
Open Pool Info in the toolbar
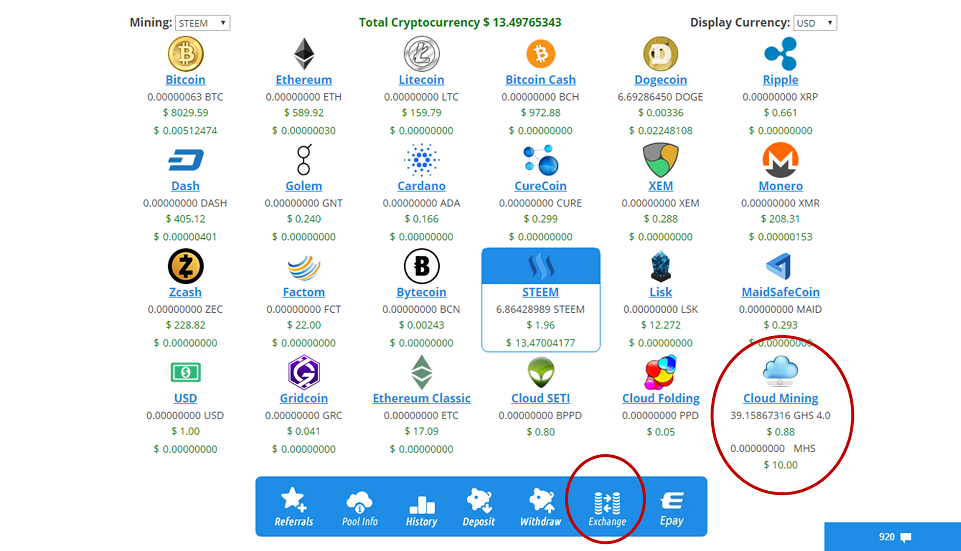[359, 508]
